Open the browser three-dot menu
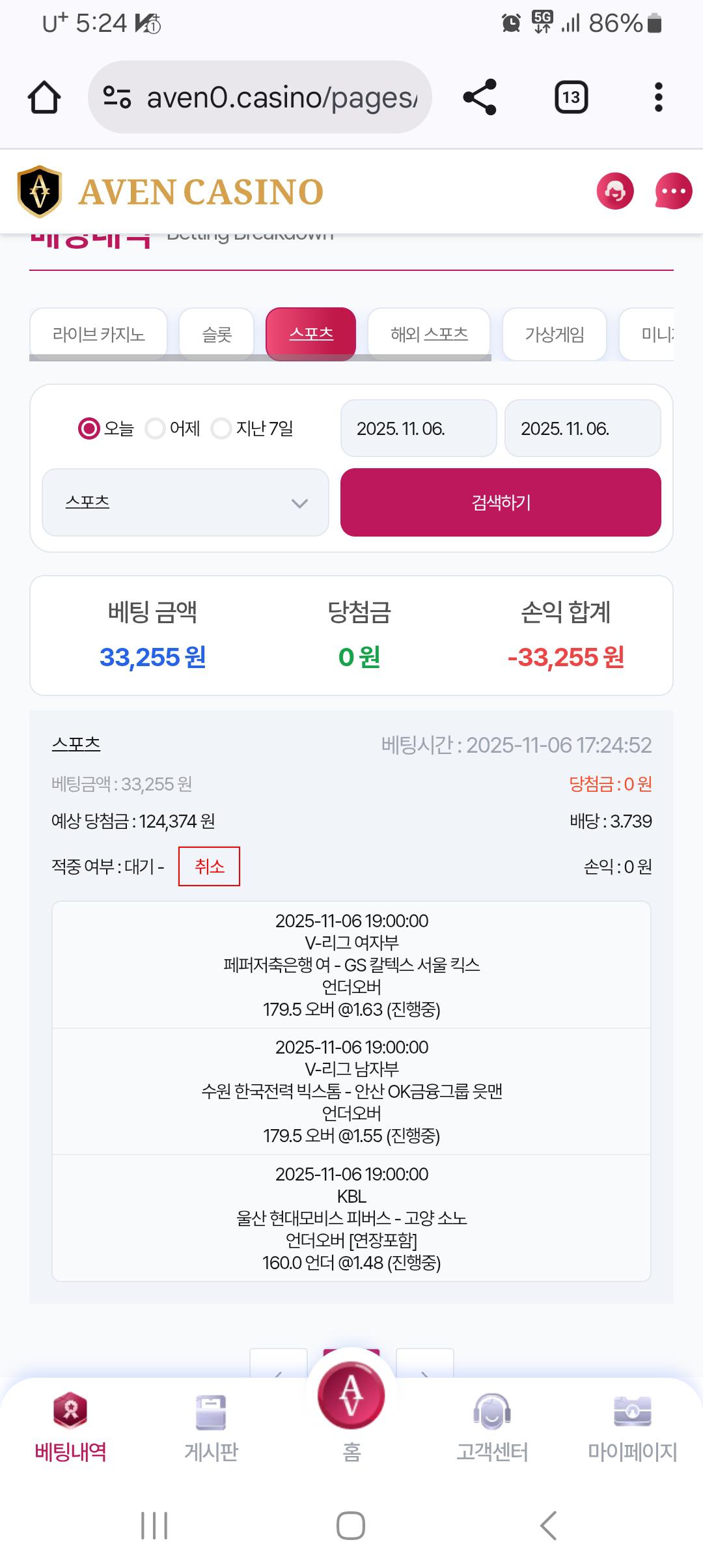Viewport: 703px width, 1568px height. coord(658,98)
